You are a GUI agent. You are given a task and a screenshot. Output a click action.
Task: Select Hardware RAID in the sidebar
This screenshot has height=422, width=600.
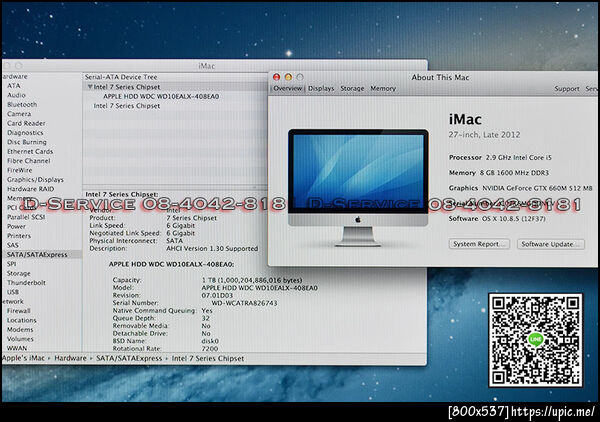pos(31,189)
